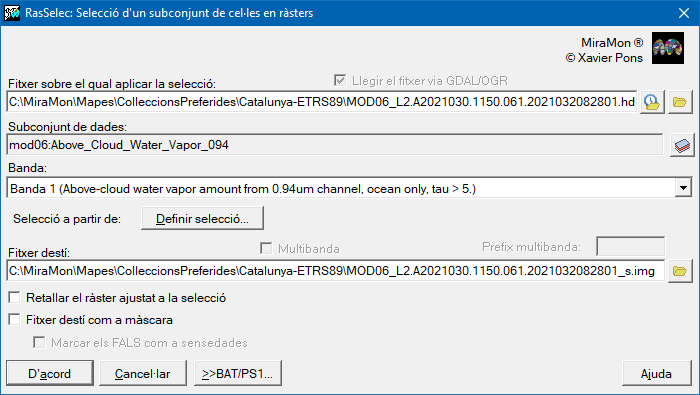The width and height of the screenshot is (700, 395).
Task: Click the Definir selecció button
Action: coord(202,219)
